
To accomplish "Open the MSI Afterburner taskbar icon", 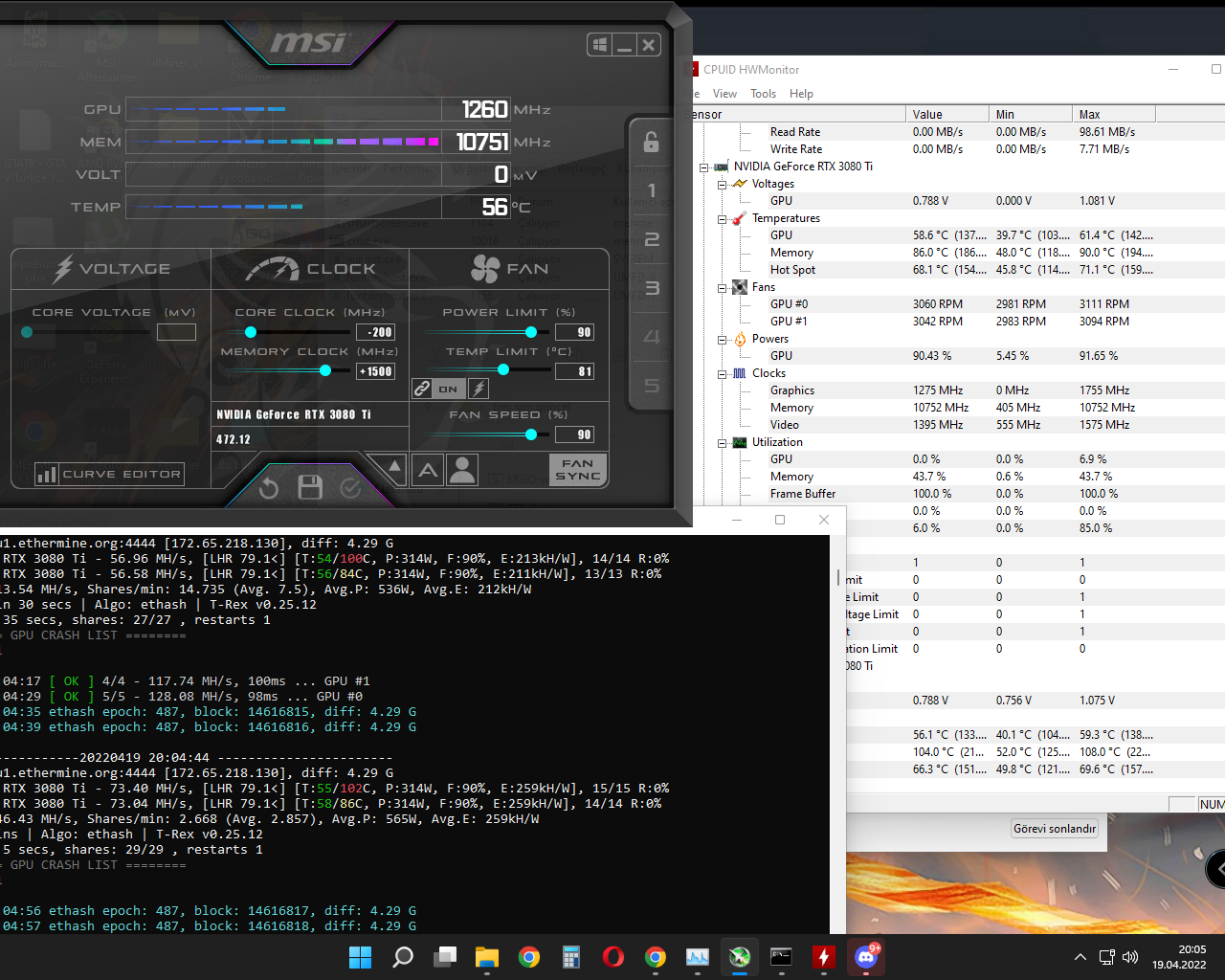I will point(740,957).
